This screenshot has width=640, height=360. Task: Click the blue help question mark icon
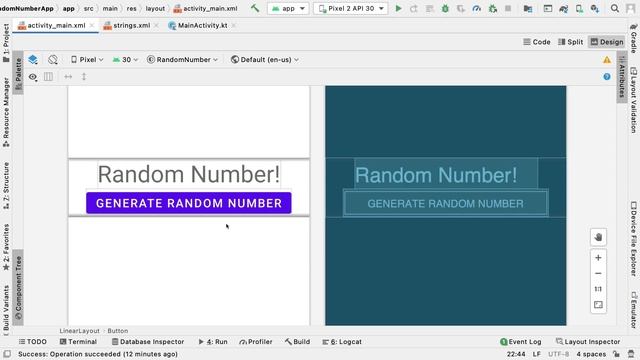(x=607, y=77)
